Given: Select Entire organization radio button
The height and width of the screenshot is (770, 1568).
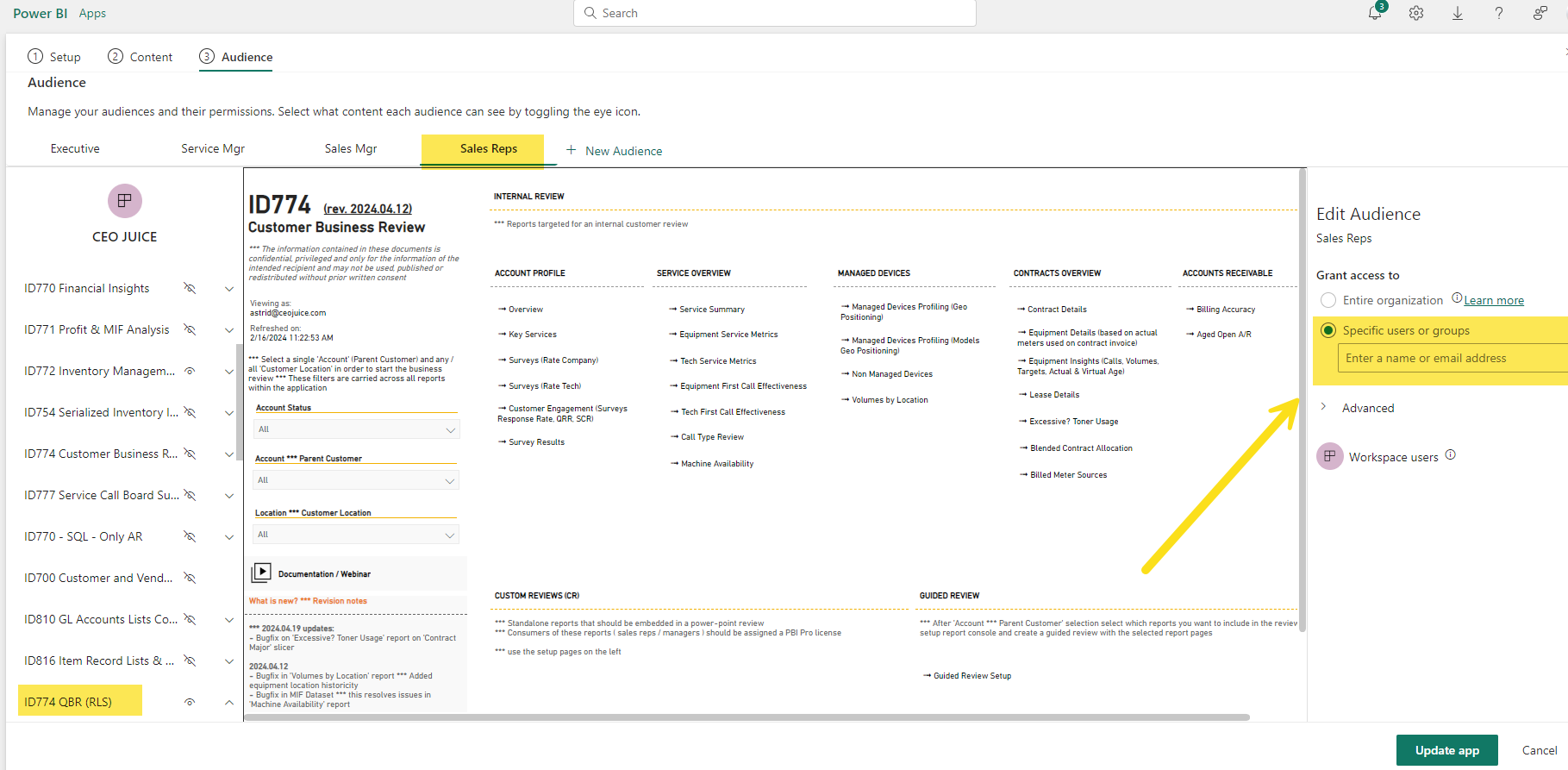Looking at the screenshot, I should tap(1328, 300).
